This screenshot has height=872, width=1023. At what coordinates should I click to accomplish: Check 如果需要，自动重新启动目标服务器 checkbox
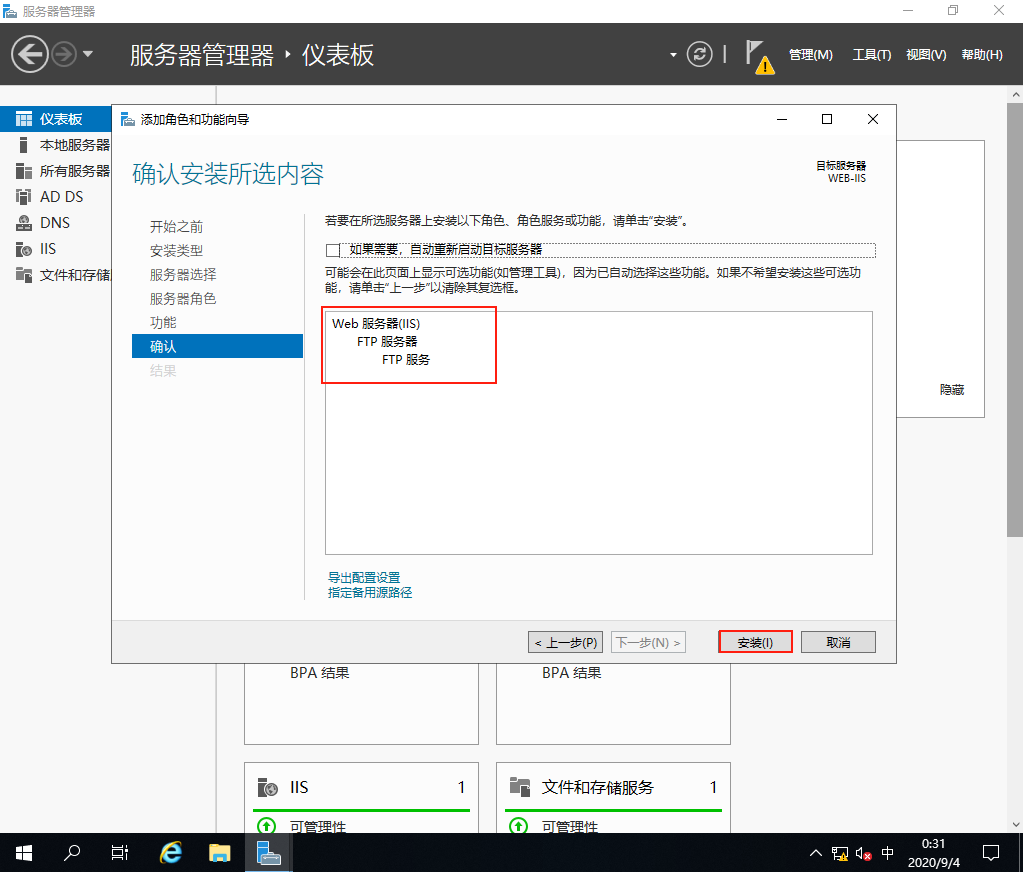pyautogui.click(x=333, y=250)
